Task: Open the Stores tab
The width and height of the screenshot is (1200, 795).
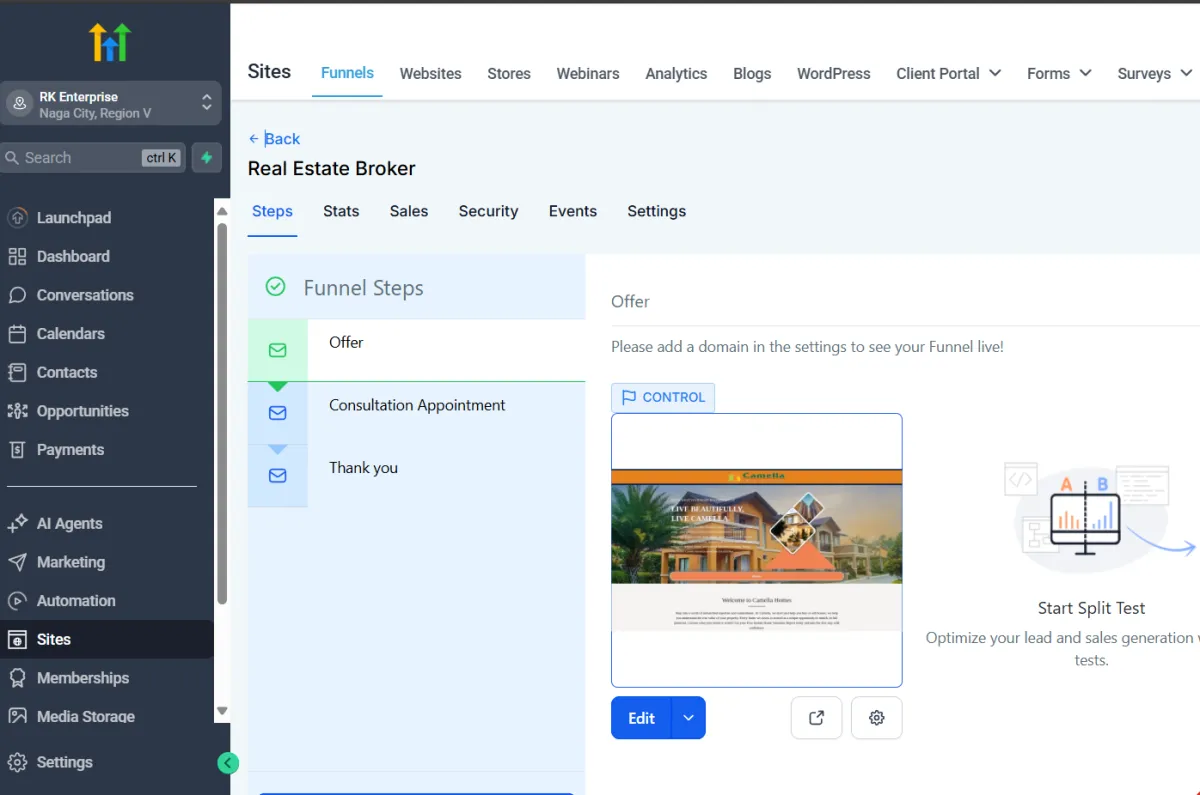Action: [509, 74]
